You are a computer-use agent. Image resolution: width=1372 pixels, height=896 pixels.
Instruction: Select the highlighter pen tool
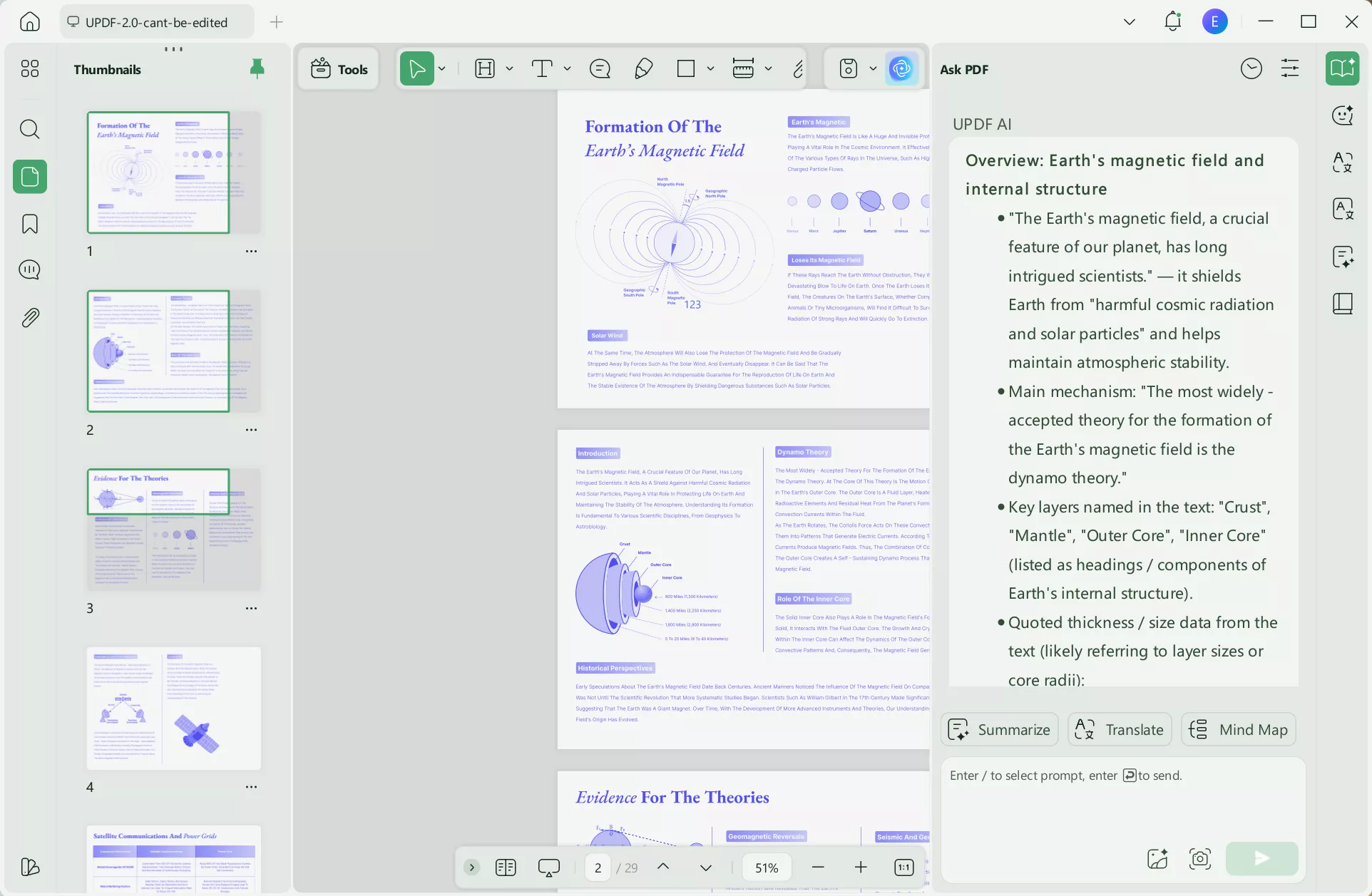pyautogui.click(x=643, y=69)
